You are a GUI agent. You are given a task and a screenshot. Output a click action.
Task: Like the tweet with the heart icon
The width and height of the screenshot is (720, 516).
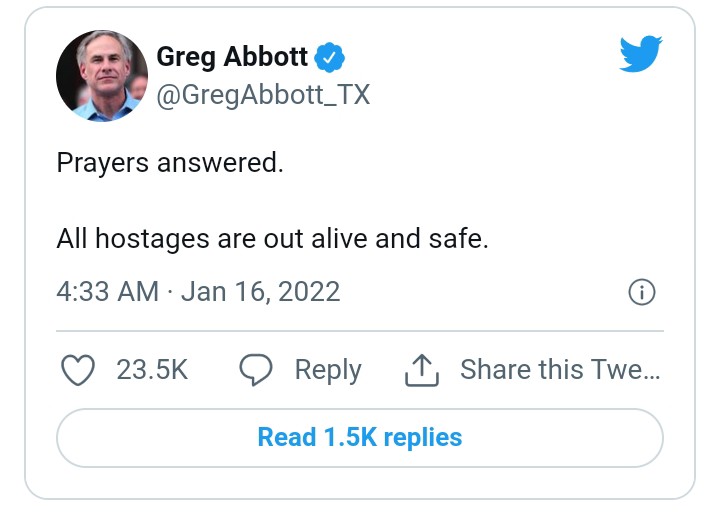pyautogui.click(x=78, y=370)
